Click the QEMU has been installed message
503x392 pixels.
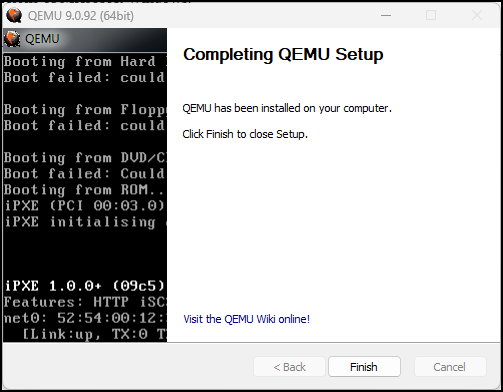(287, 108)
